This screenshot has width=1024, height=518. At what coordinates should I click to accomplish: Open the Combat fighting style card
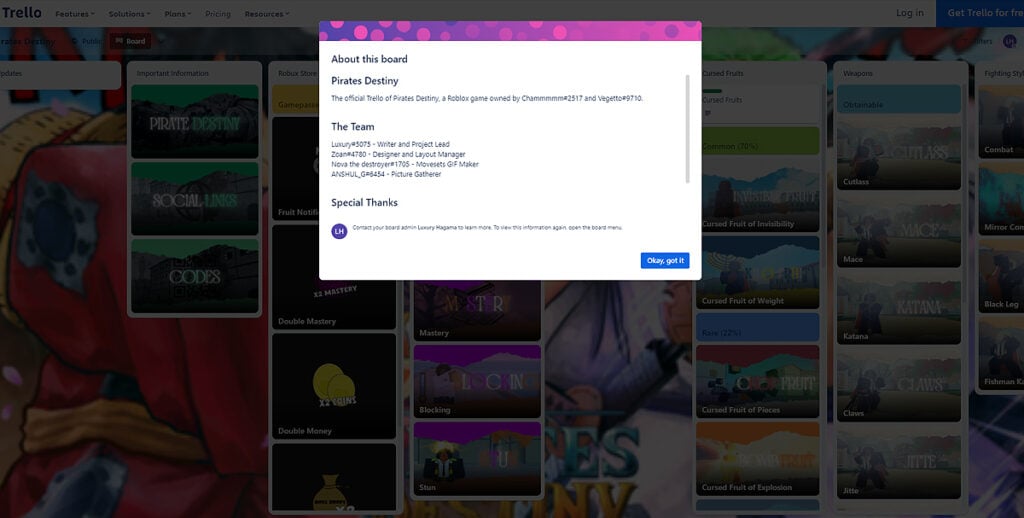[1001, 121]
